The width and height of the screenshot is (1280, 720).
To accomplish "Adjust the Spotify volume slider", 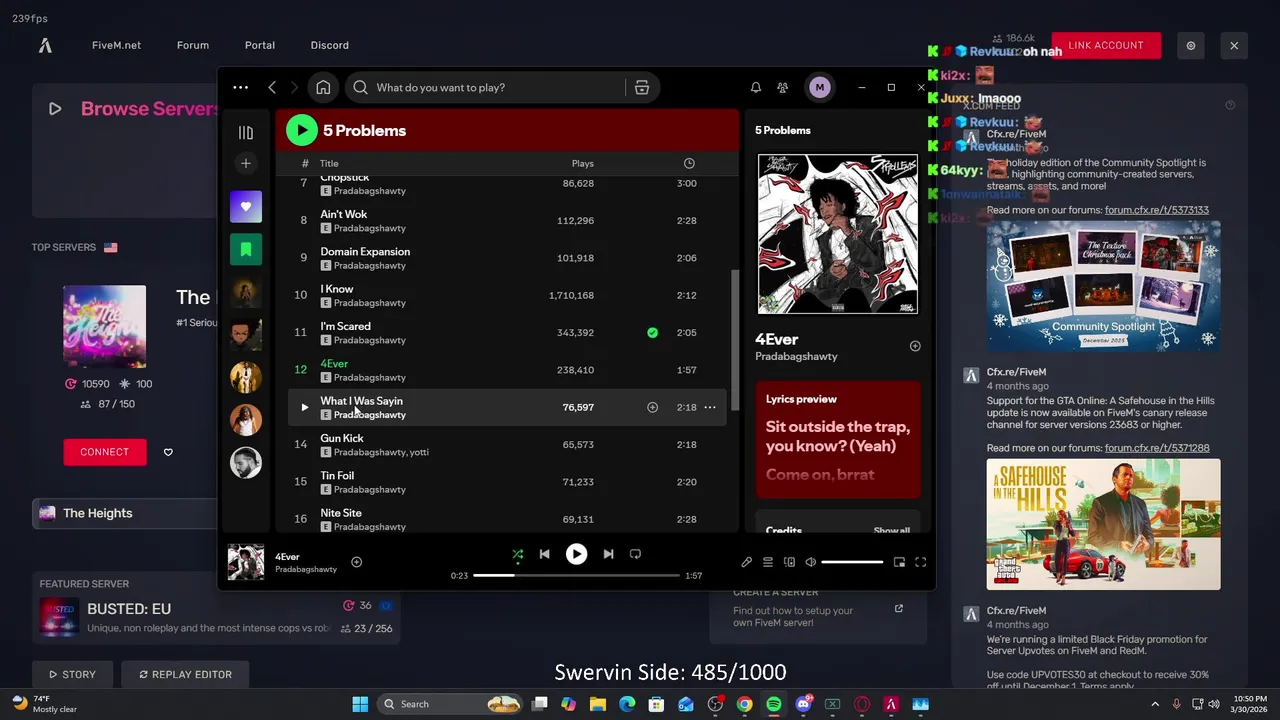I will (x=852, y=562).
